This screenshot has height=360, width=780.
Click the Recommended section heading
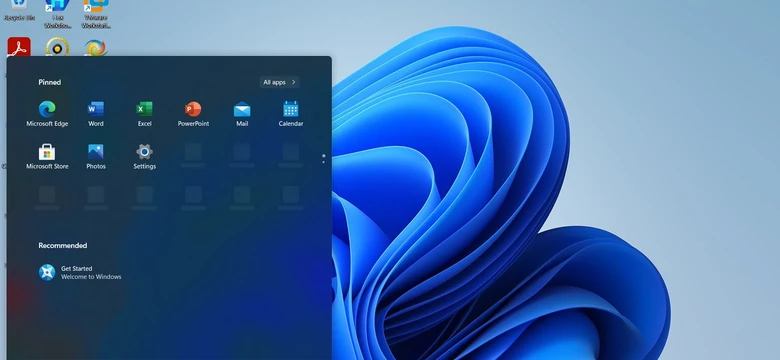63,246
